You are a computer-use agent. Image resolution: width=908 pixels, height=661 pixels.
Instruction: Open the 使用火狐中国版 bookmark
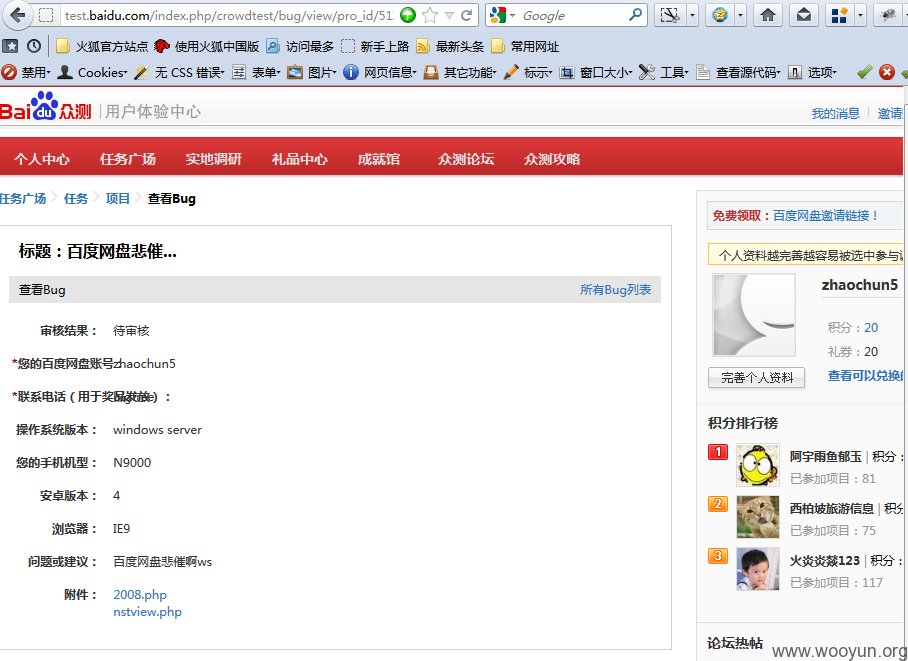point(207,46)
